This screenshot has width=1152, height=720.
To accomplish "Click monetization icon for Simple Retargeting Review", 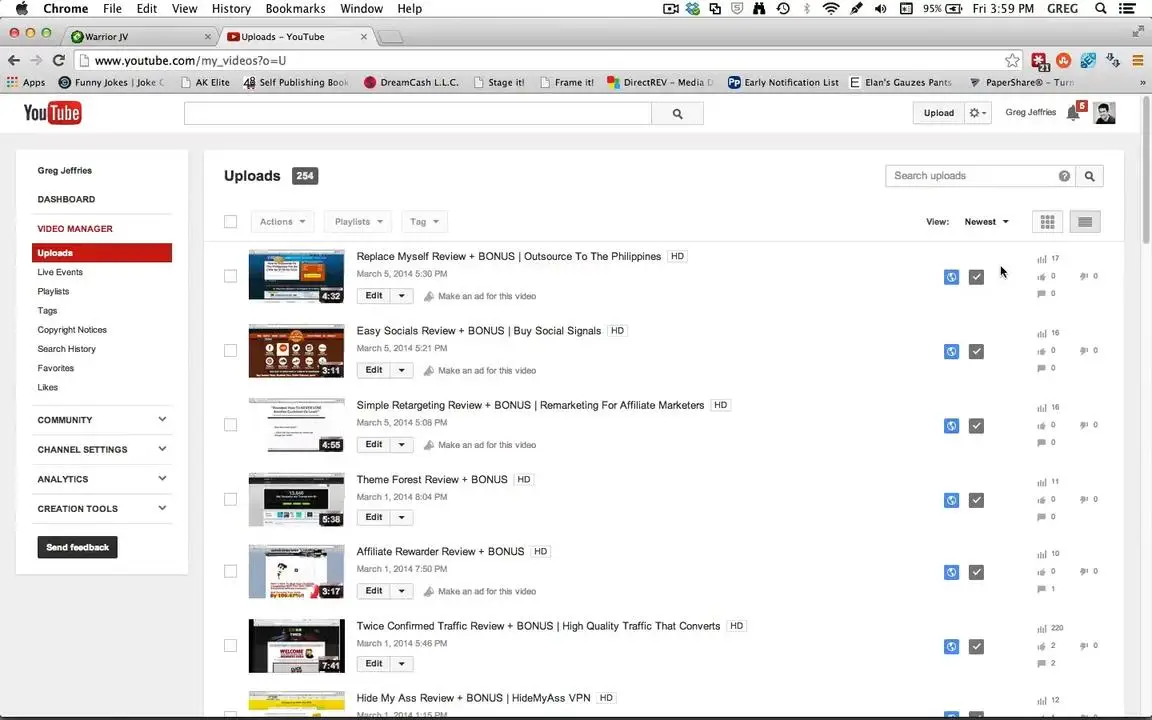I will pyautogui.click(x=976, y=425).
